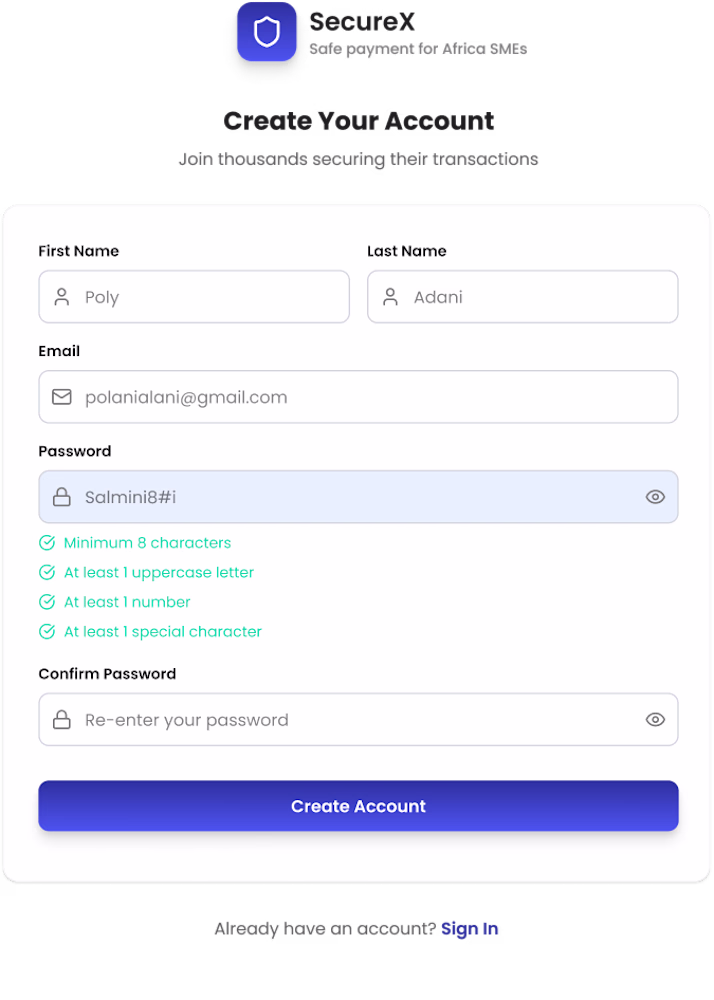Viewport: 714px width, 1000px height.
Task: Click the special character requirement check icon
Action: 47,632
